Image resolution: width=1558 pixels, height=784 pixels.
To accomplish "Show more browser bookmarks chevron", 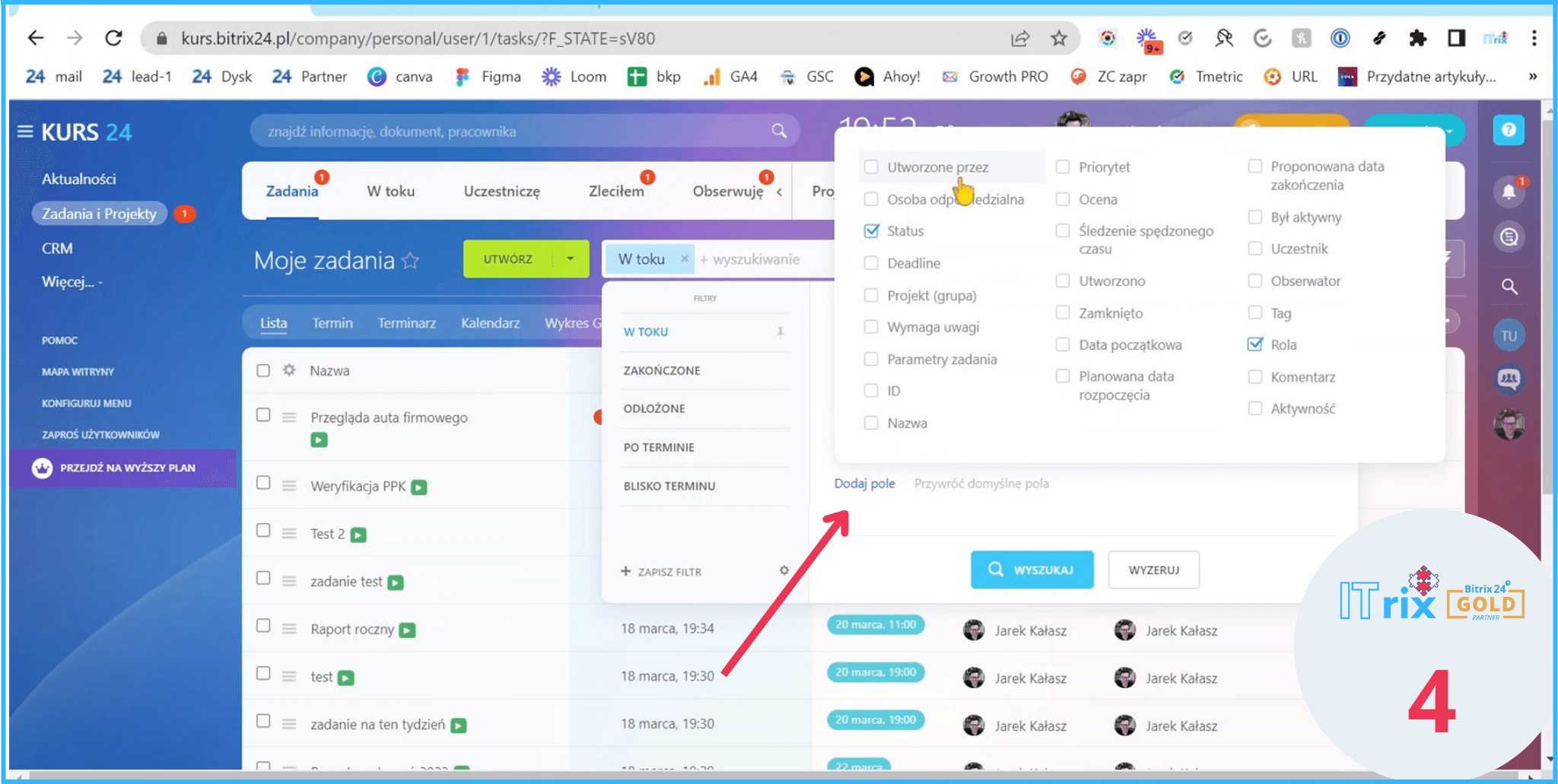I will 1532,76.
